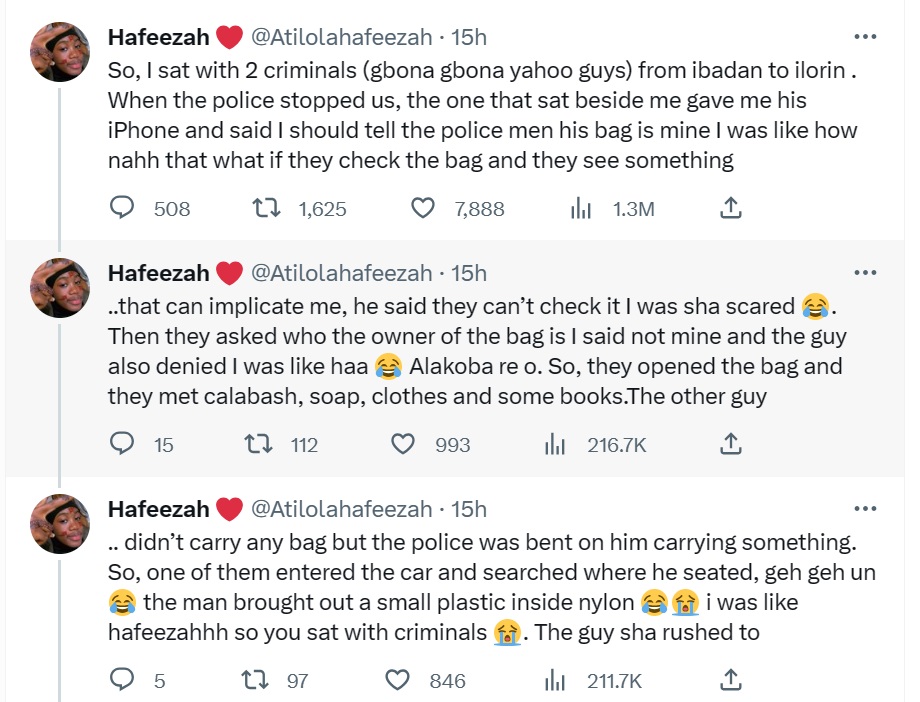View analytics of tweet with 1.3M views
This screenshot has height=702, width=920.
tap(581, 208)
